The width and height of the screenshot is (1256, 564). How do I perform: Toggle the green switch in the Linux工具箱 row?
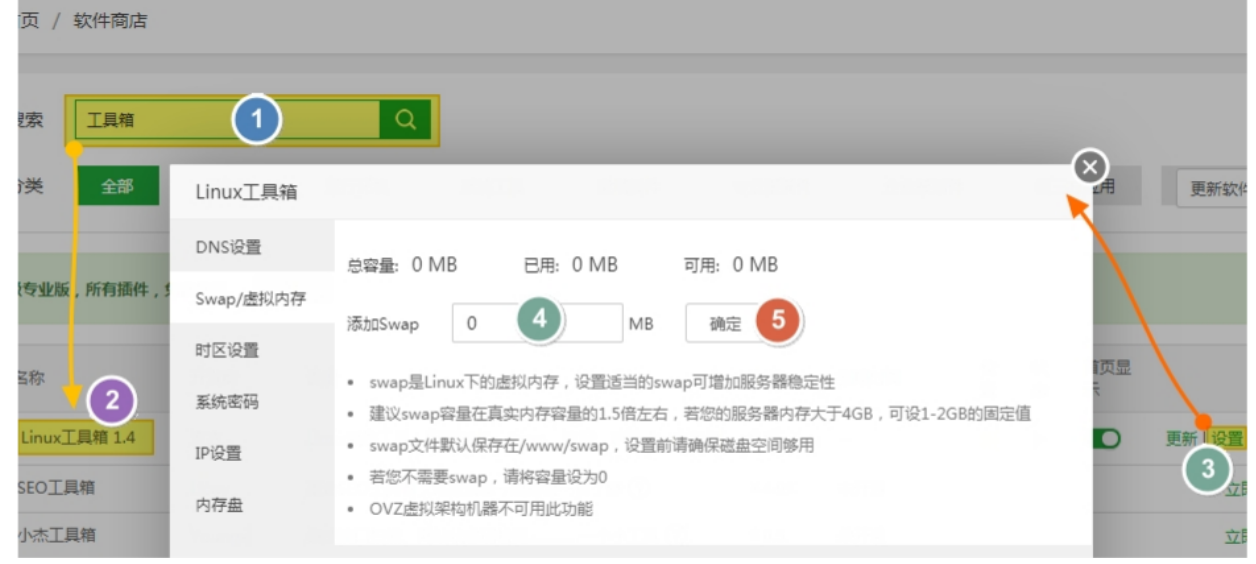click(1106, 439)
